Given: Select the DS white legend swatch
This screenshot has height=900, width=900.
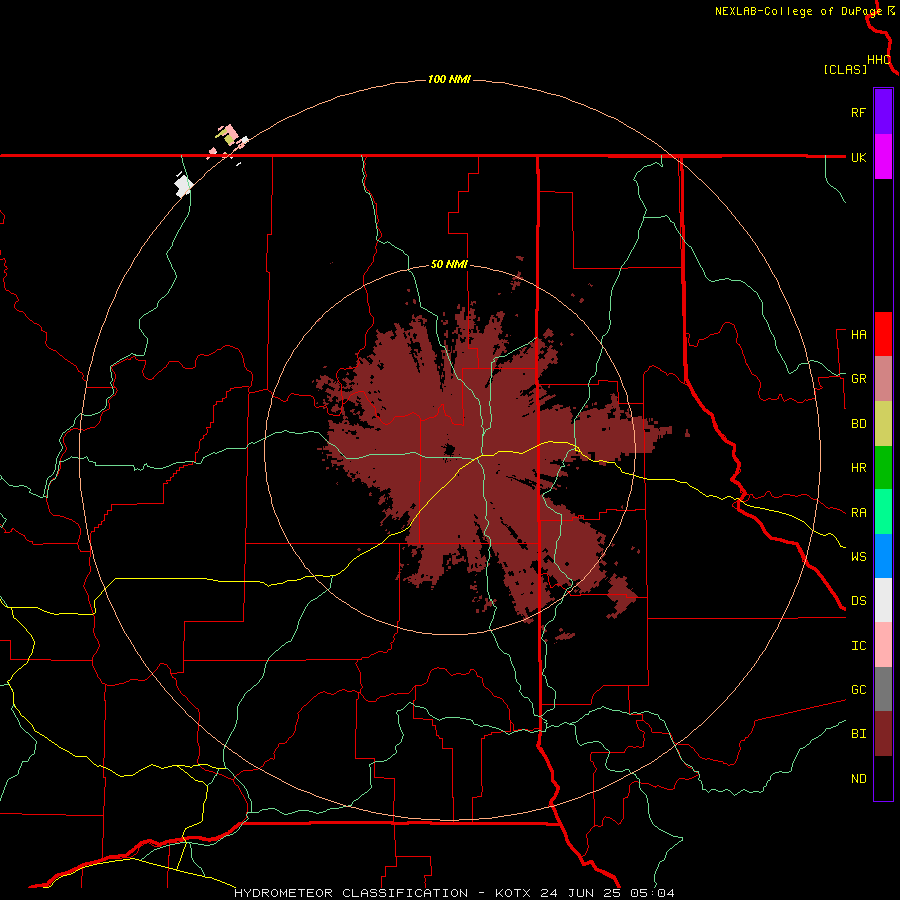Looking at the screenshot, I should pyautogui.click(x=883, y=600).
